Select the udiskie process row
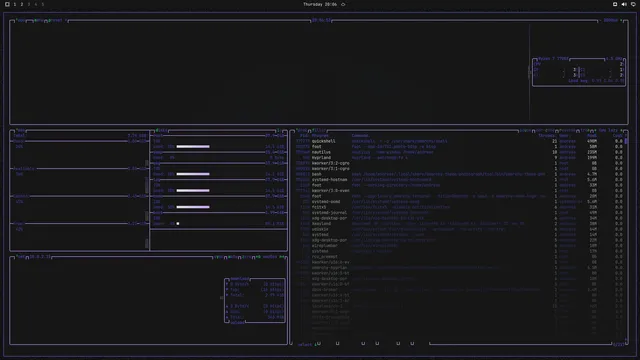 pyautogui.click(x=459, y=229)
